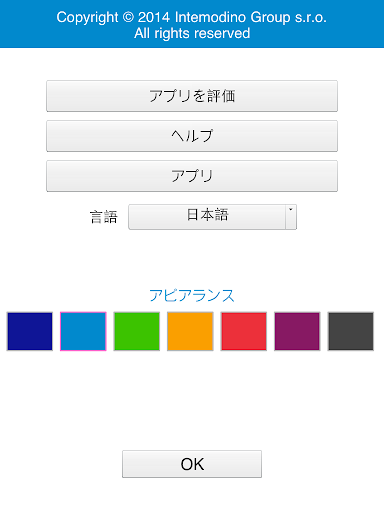Pick the purple appearance swatch

[297, 331]
